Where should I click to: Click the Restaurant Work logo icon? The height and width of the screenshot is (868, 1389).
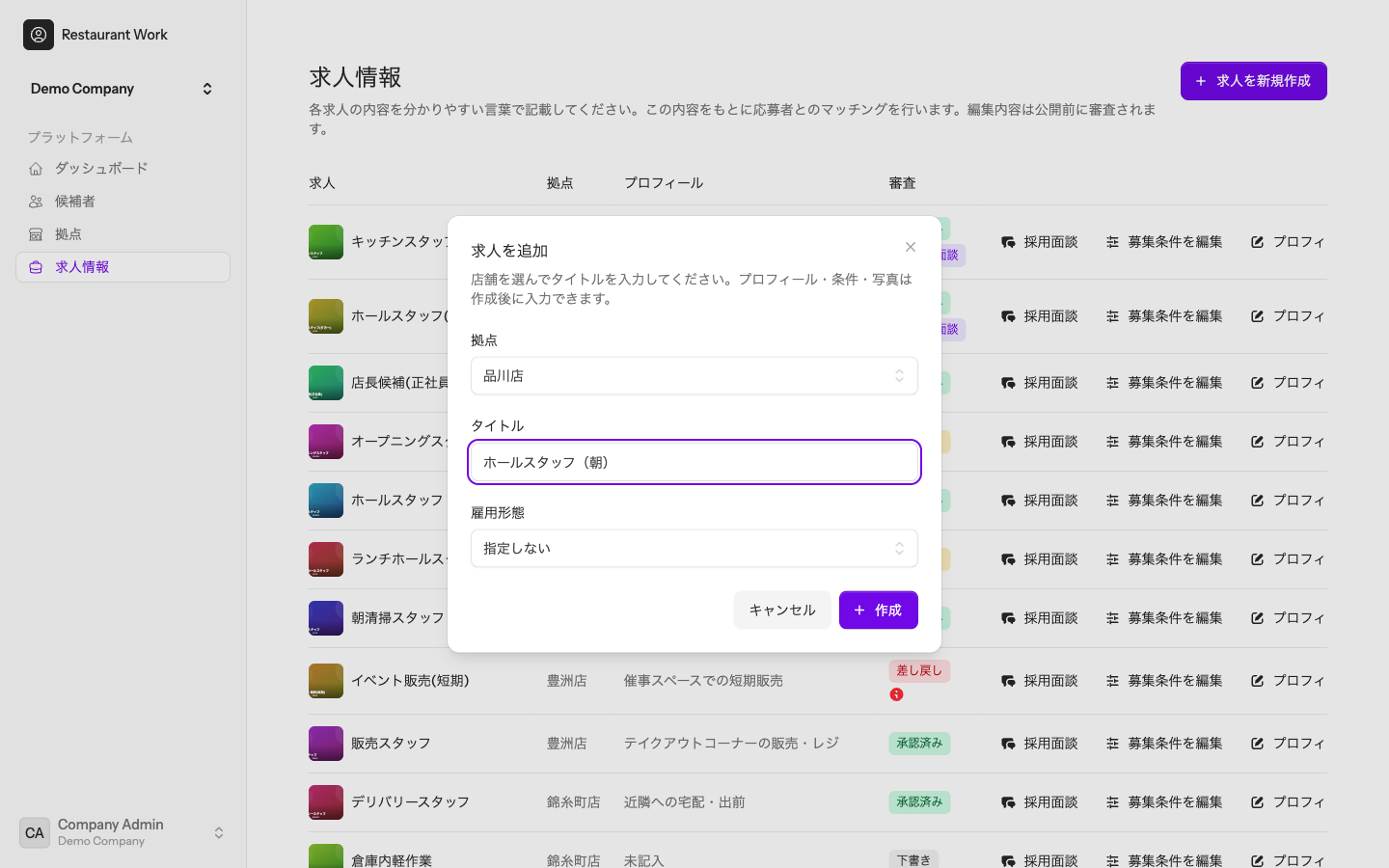click(x=39, y=35)
